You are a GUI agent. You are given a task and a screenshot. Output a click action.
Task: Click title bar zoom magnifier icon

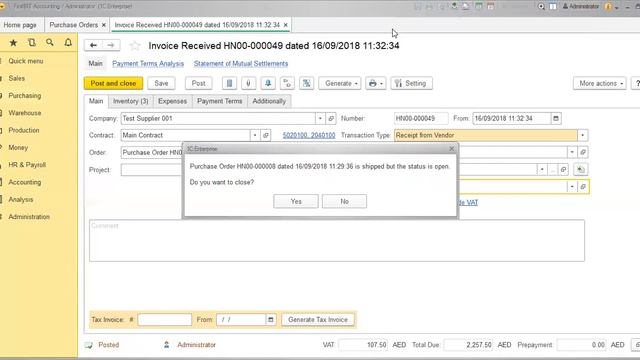coord(541,6)
